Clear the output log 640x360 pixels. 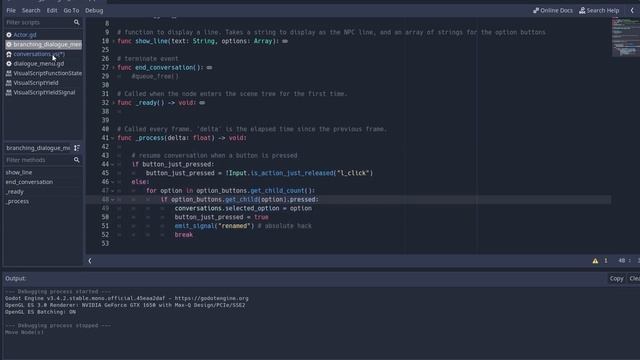tap(634, 279)
